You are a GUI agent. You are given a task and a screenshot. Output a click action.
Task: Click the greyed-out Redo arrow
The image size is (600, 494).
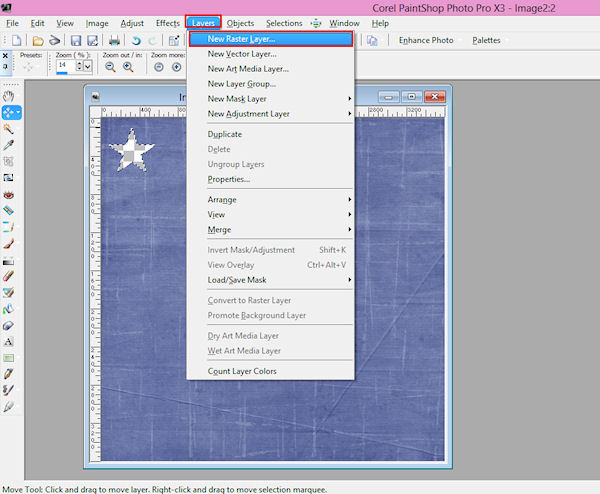pos(152,41)
